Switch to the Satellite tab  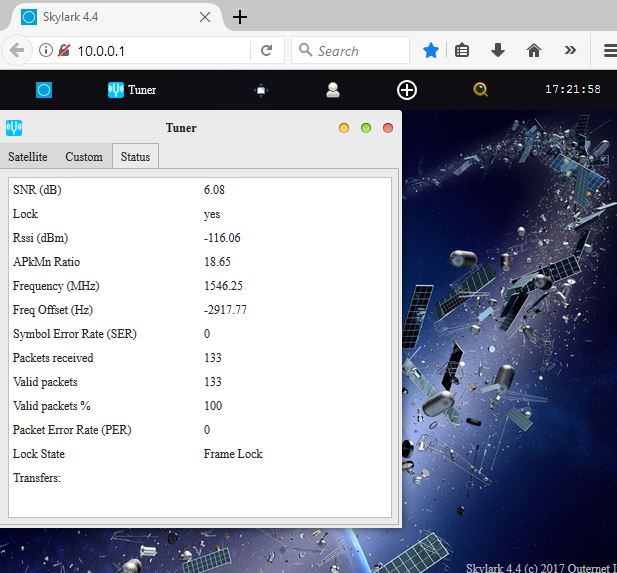28,157
